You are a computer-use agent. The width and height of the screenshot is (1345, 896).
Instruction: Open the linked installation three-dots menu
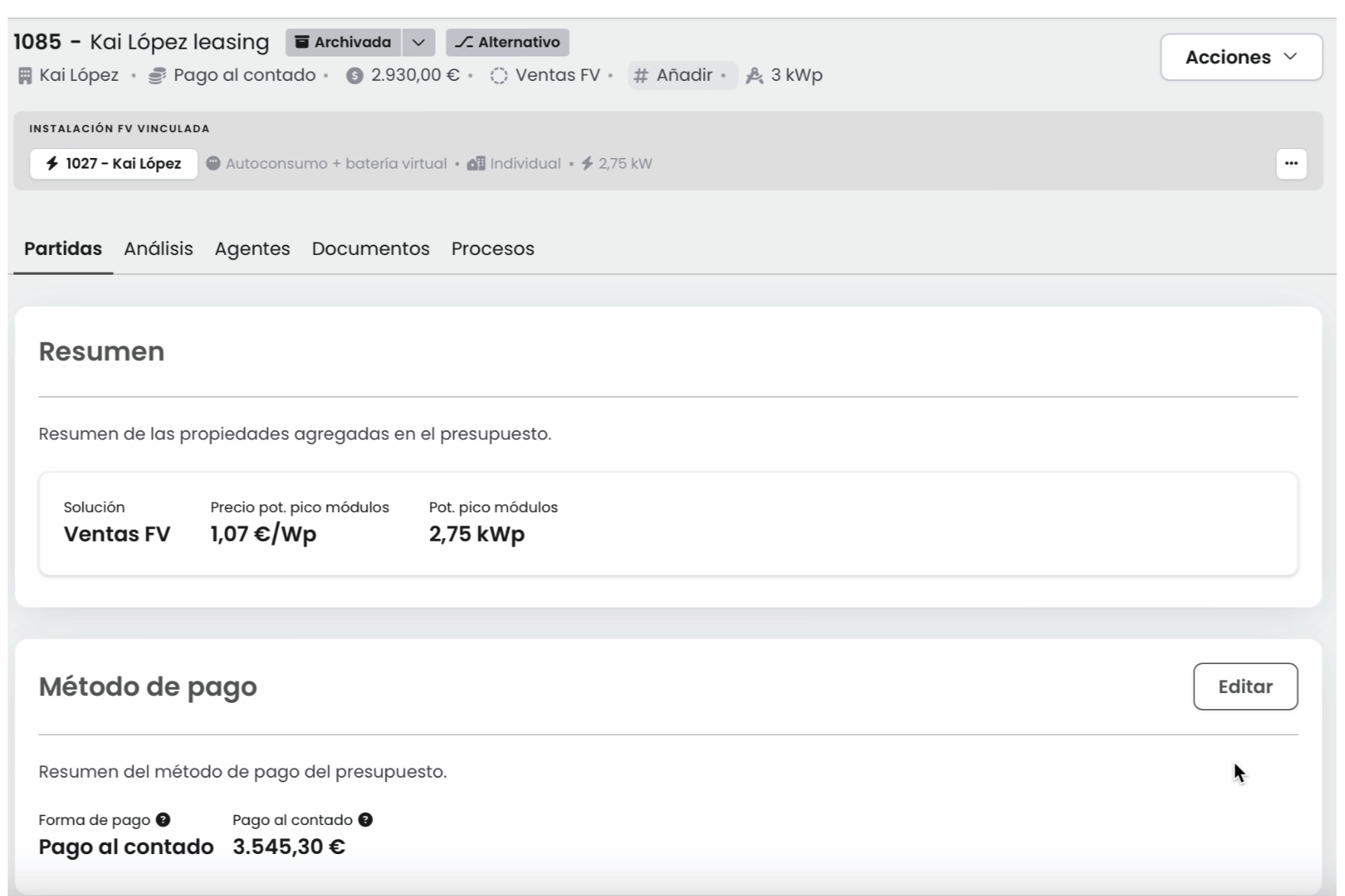(x=1292, y=163)
